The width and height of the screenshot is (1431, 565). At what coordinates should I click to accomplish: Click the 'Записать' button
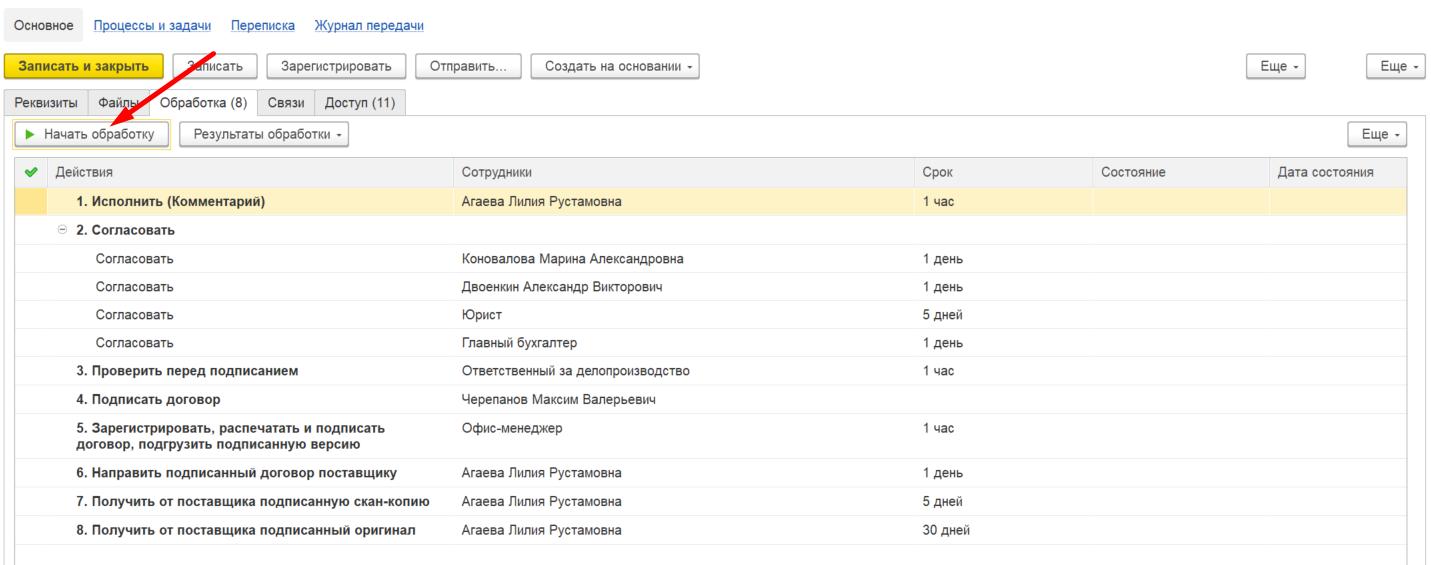point(215,66)
